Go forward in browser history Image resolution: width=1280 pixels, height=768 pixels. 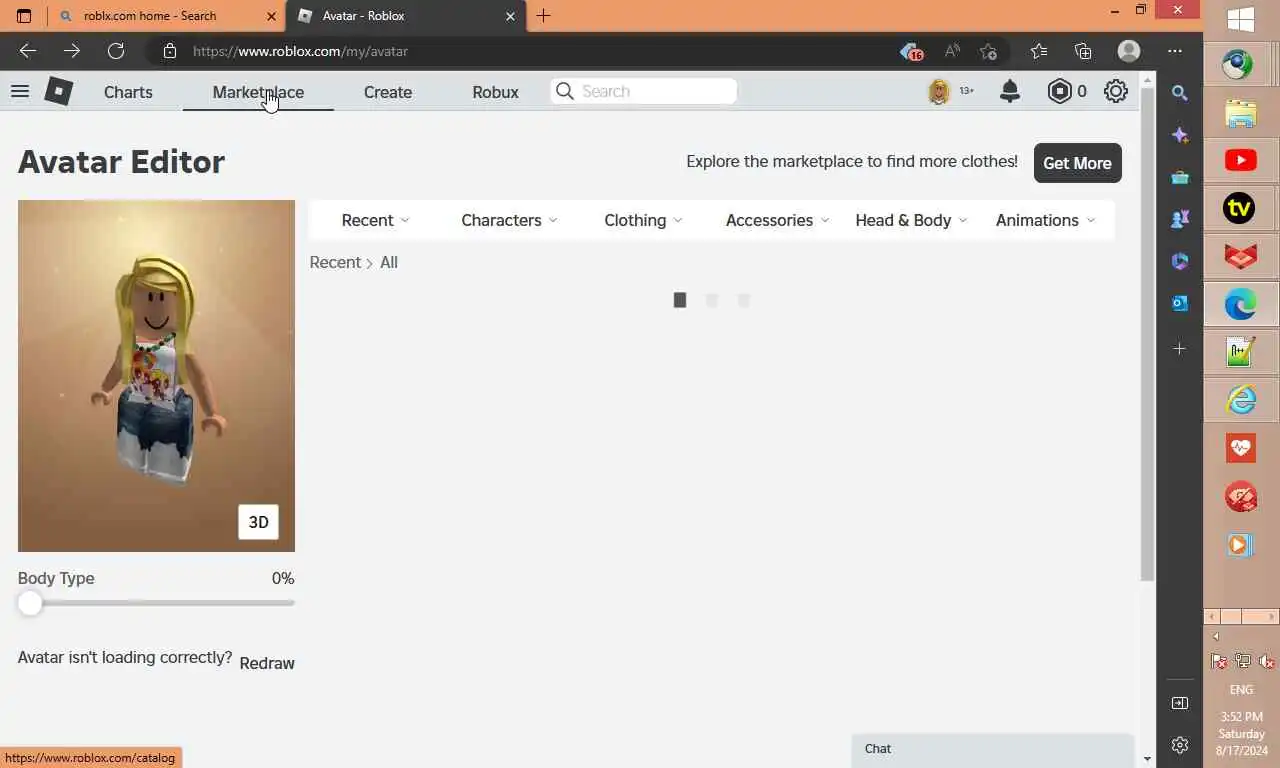point(72,51)
